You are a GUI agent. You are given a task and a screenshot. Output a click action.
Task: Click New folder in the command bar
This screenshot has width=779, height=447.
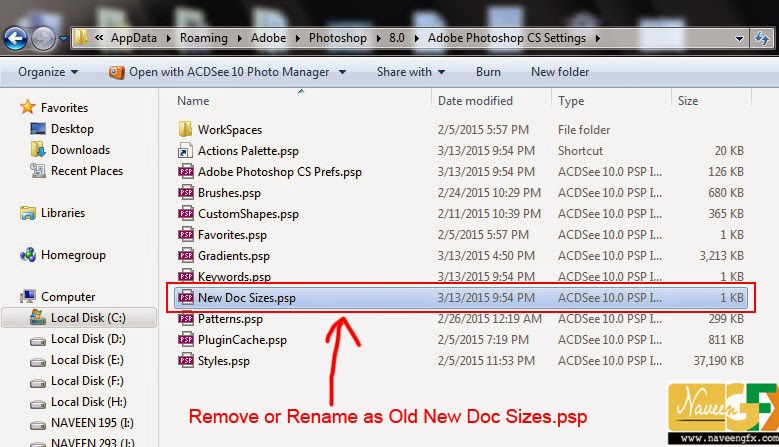[560, 72]
